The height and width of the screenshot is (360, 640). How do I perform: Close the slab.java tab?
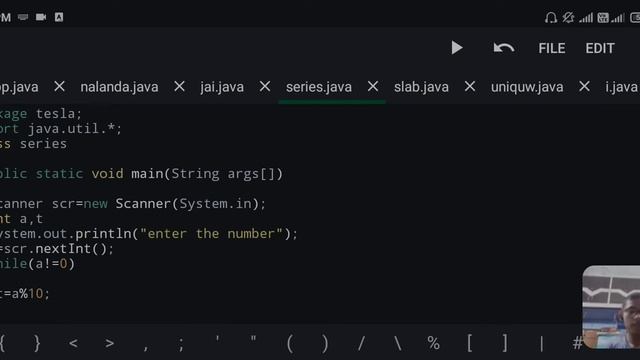point(470,87)
